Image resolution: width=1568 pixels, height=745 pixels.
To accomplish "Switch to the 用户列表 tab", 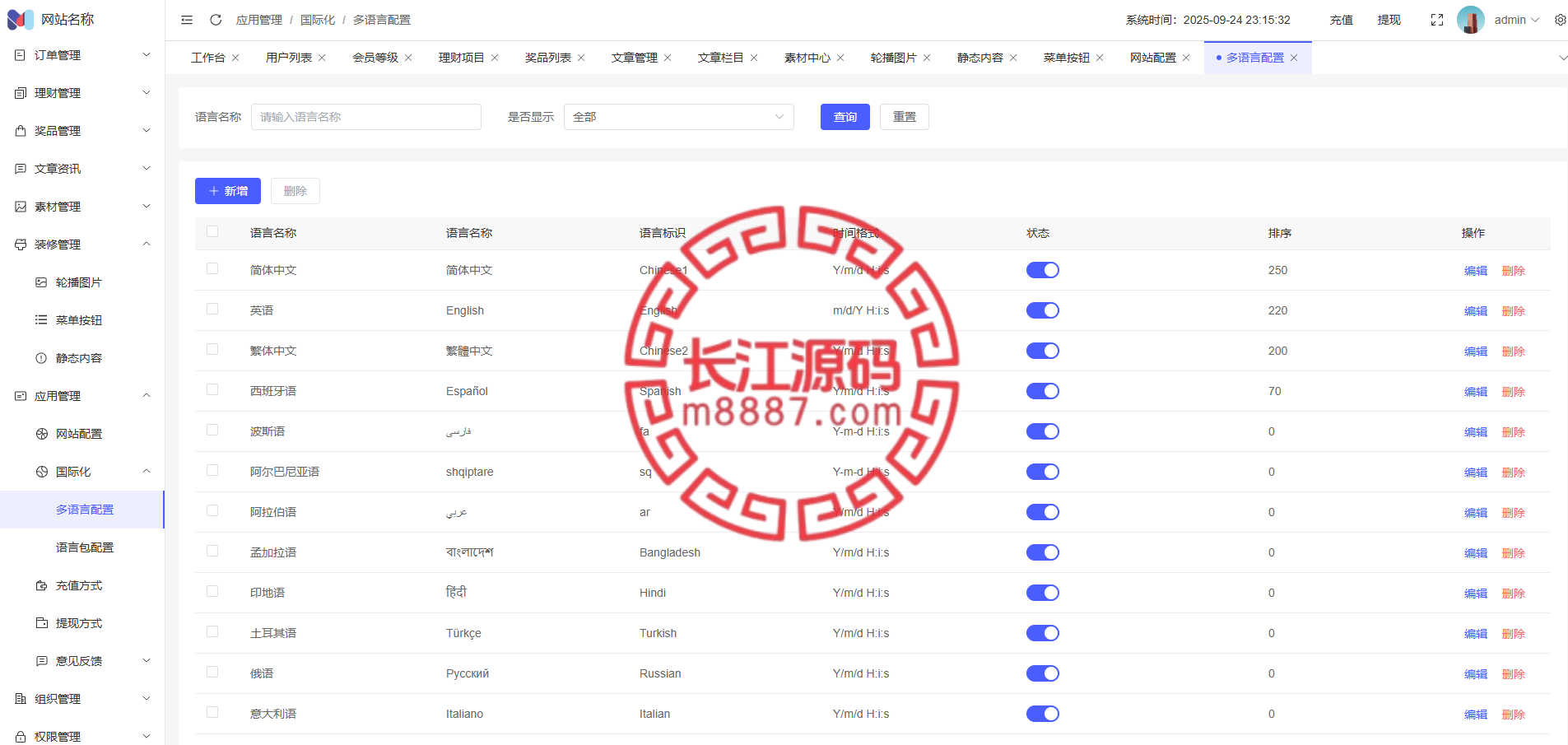I will [x=289, y=58].
